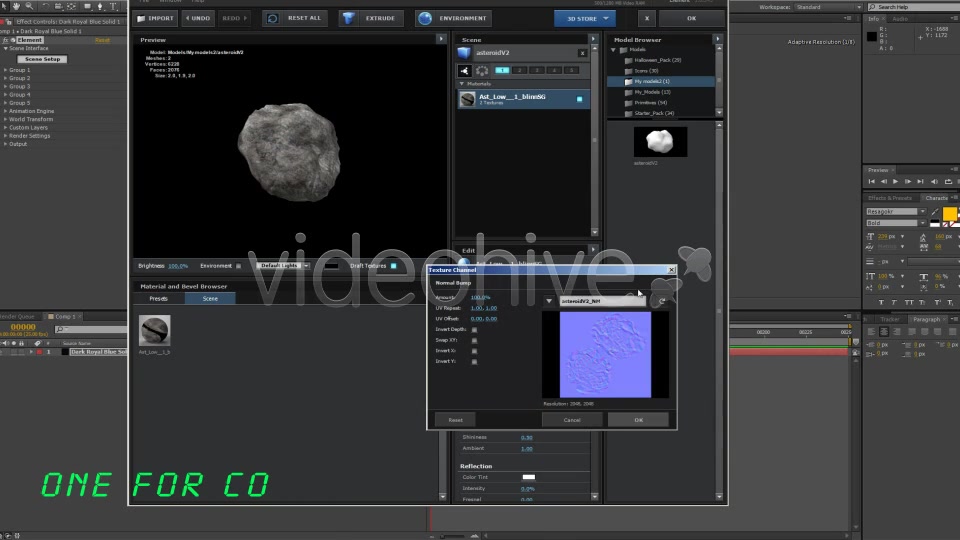Click the orange fill color swatch in Character panel
Viewport: 960px width, 540px height.
point(949,214)
